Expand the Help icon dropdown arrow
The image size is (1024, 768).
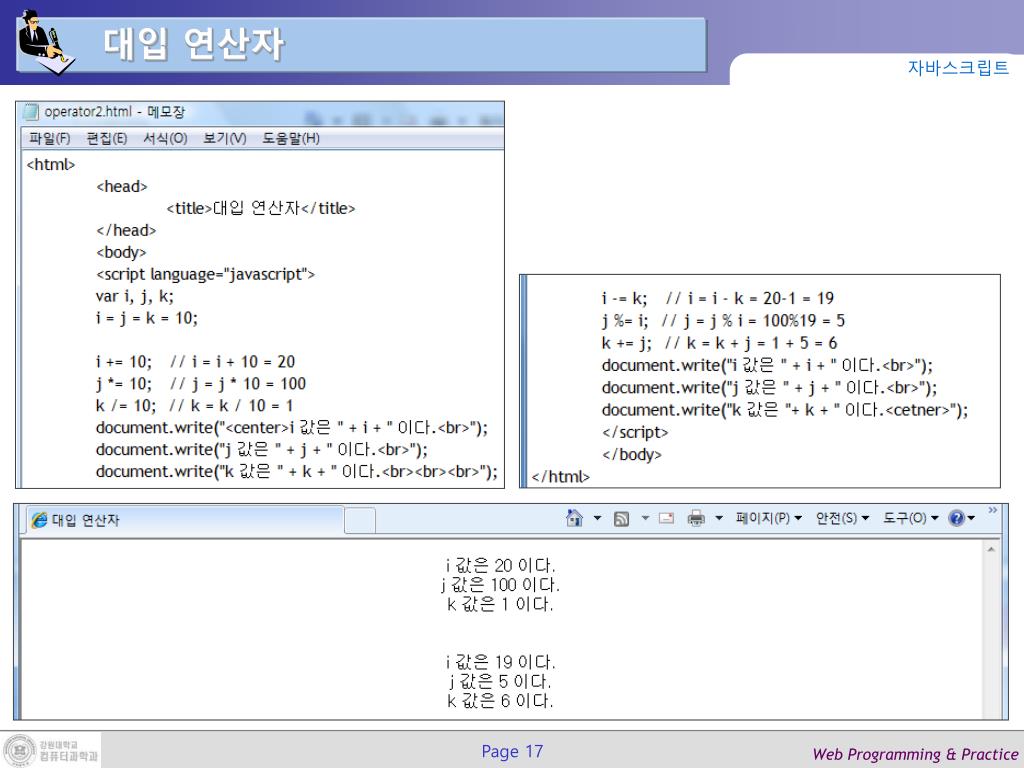pyautogui.click(x=971, y=518)
